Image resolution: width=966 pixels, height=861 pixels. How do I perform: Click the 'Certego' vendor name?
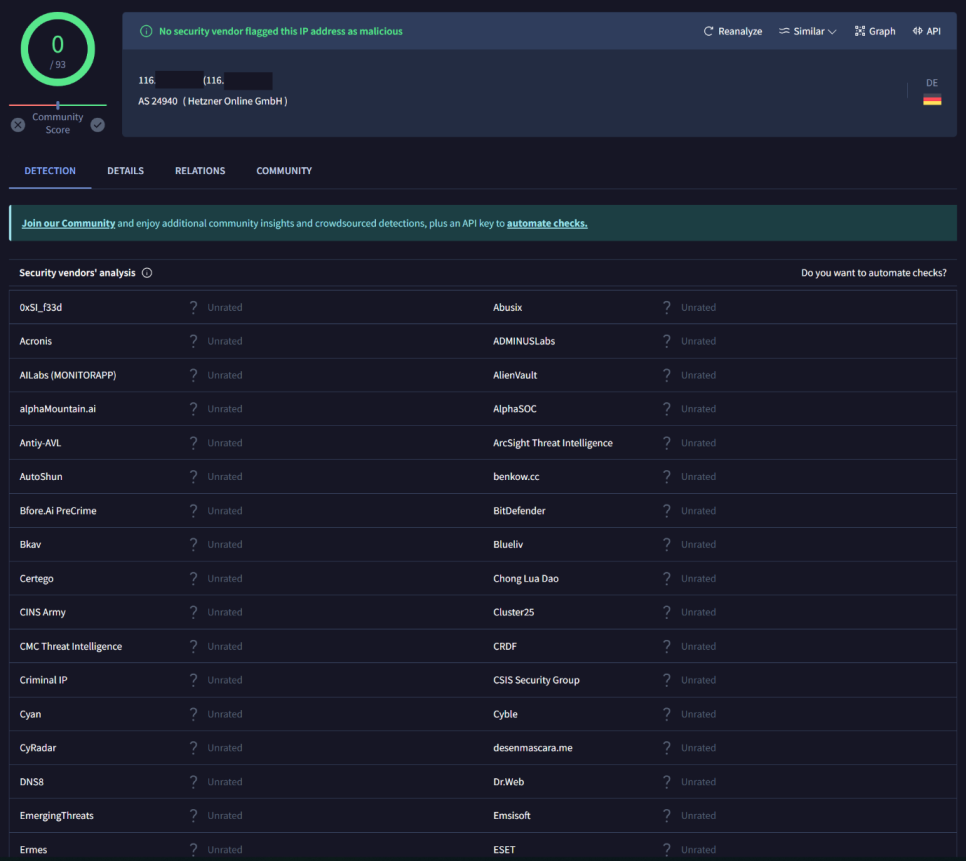[36, 578]
